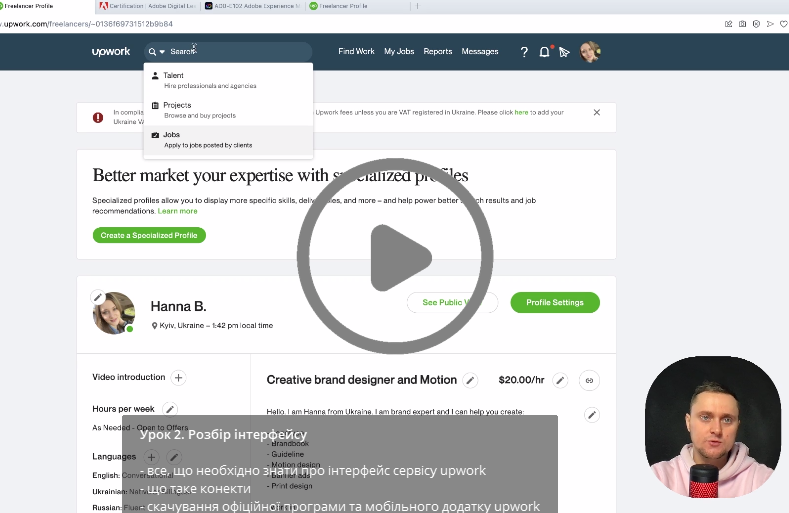Click the direct contracts cursor icon
Viewport: 789px width, 513px height.
pyautogui.click(x=564, y=52)
